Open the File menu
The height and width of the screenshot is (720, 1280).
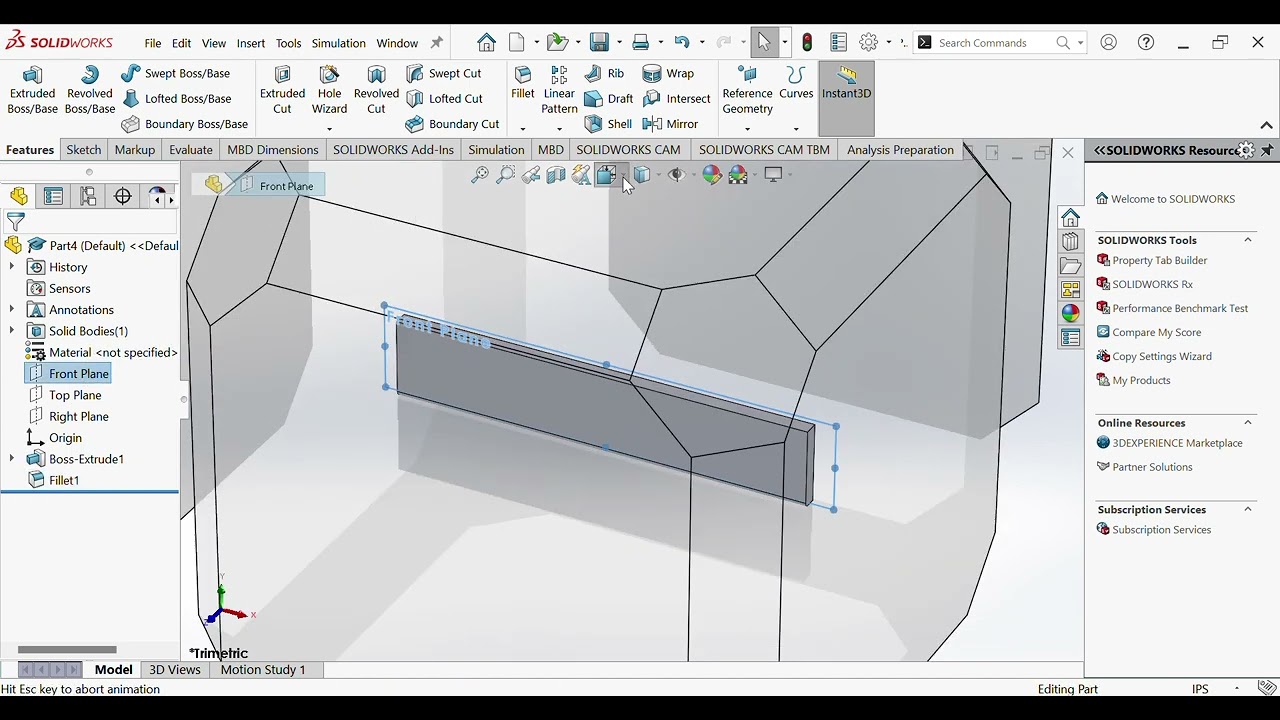(152, 43)
